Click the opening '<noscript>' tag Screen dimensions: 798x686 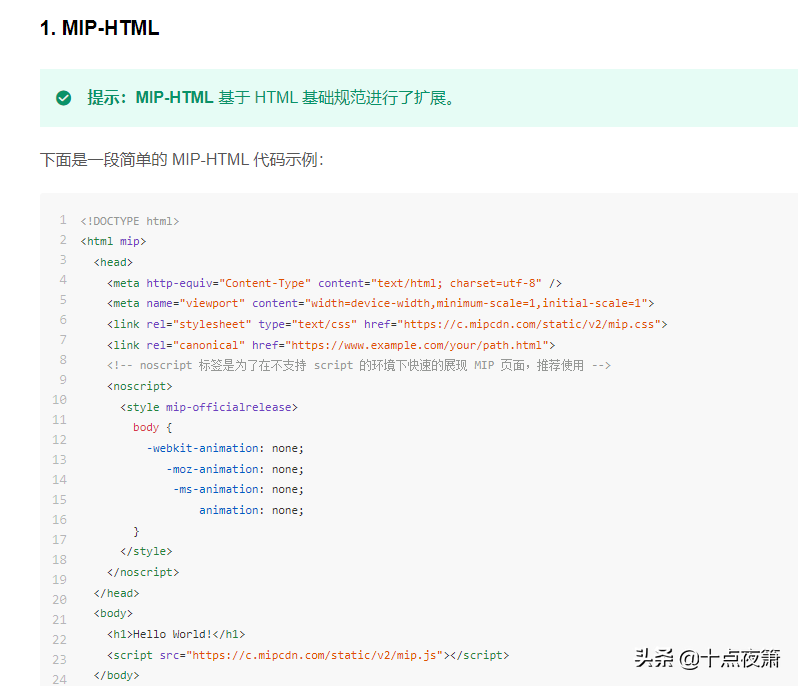coord(139,387)
